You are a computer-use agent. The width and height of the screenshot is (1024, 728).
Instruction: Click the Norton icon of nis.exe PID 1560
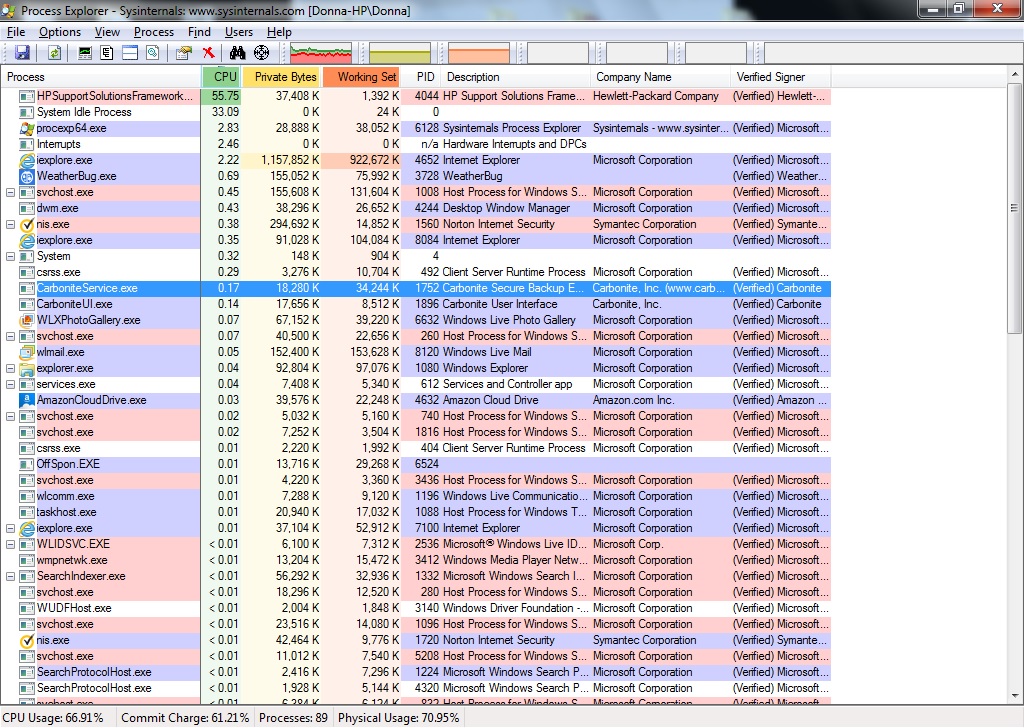[27, 225]
